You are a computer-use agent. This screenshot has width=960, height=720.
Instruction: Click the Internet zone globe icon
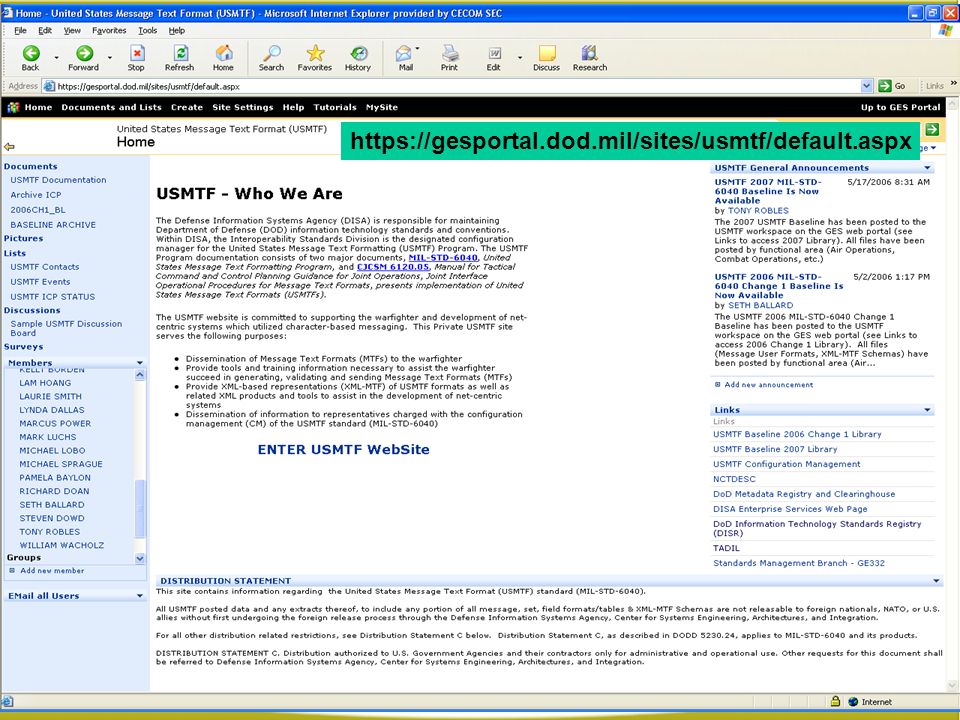[853, 702]
